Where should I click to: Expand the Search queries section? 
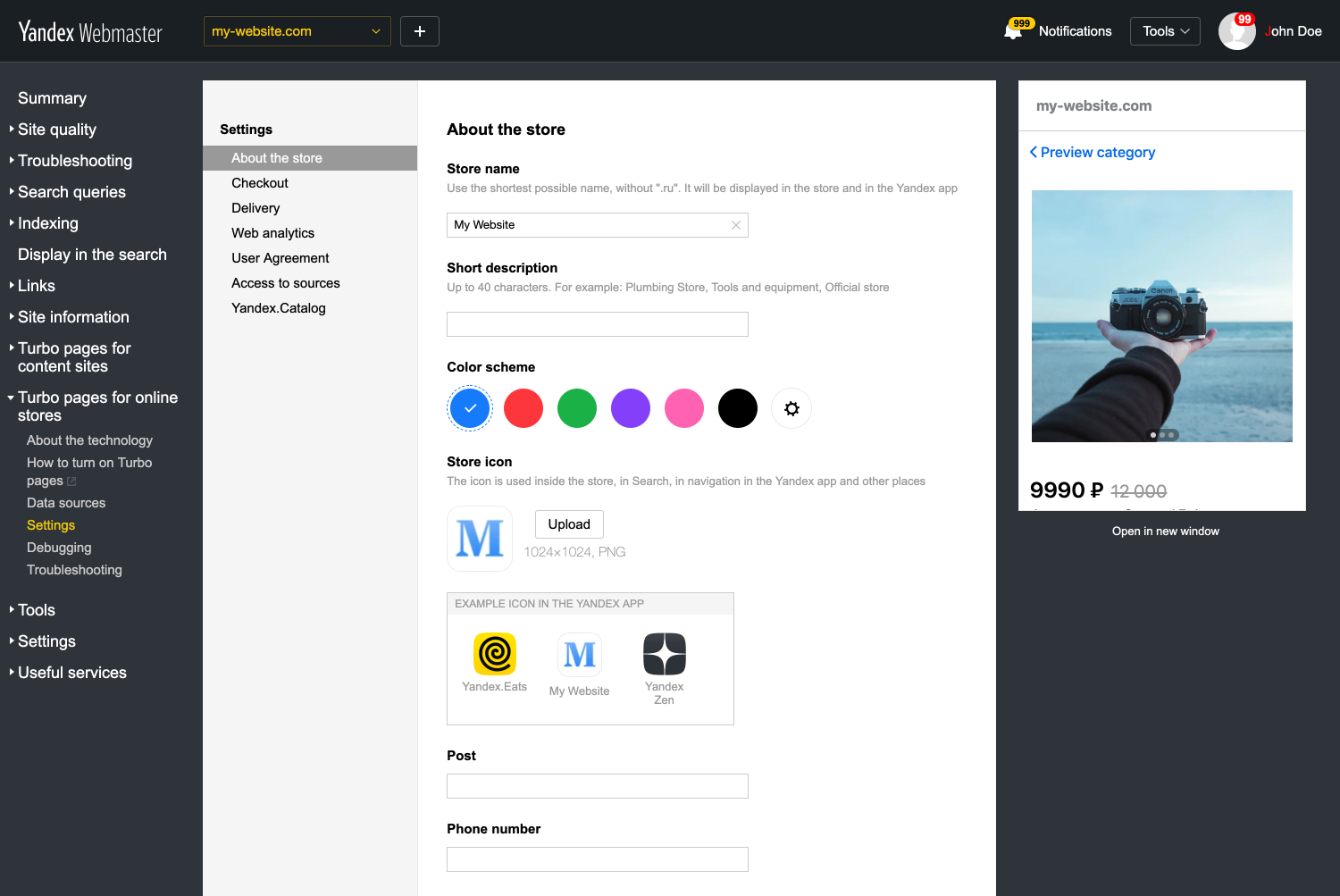click(x=71, y=192)
